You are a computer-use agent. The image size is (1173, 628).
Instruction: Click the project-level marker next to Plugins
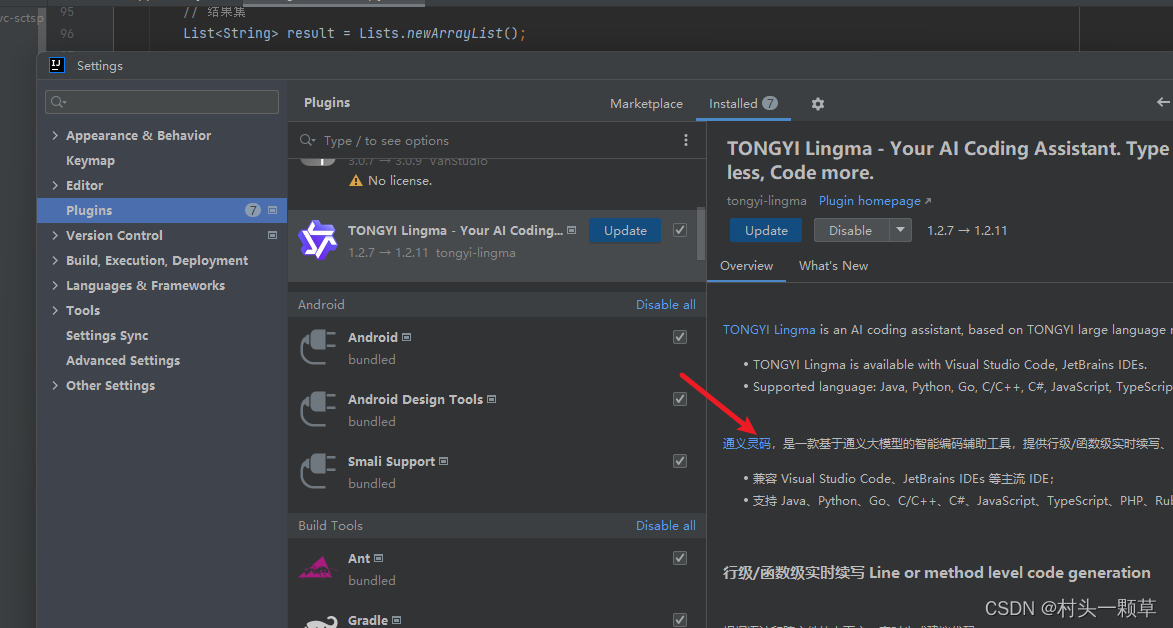coord(272,210)
